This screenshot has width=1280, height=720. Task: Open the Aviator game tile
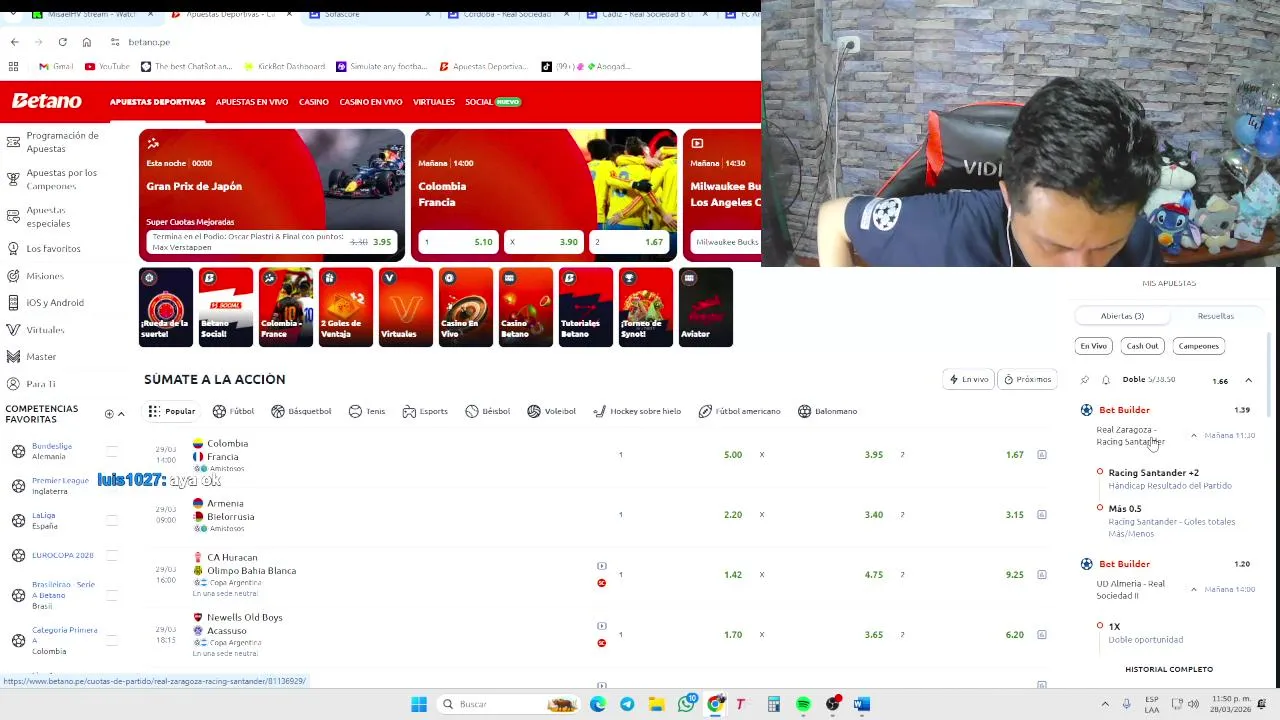pos(705,307)
